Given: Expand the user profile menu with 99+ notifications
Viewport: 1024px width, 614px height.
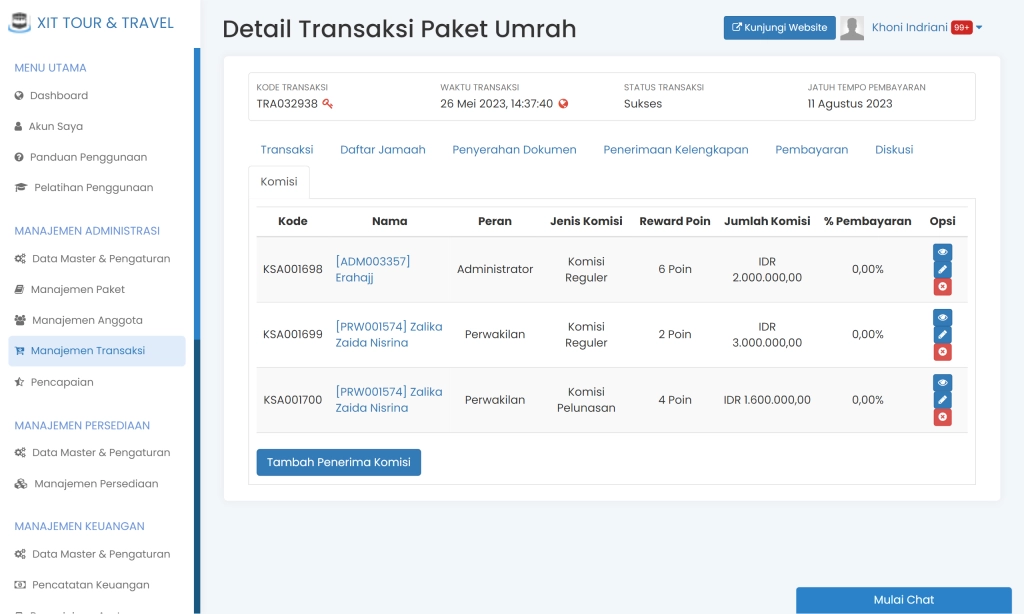Looking at the screenshot, I should point(918,27).
